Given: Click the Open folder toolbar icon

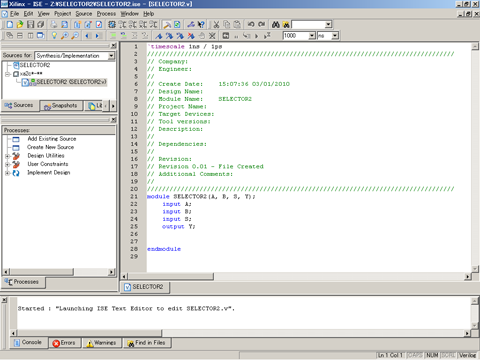Looking at the screenshot, I should click(x=20, y=24).
